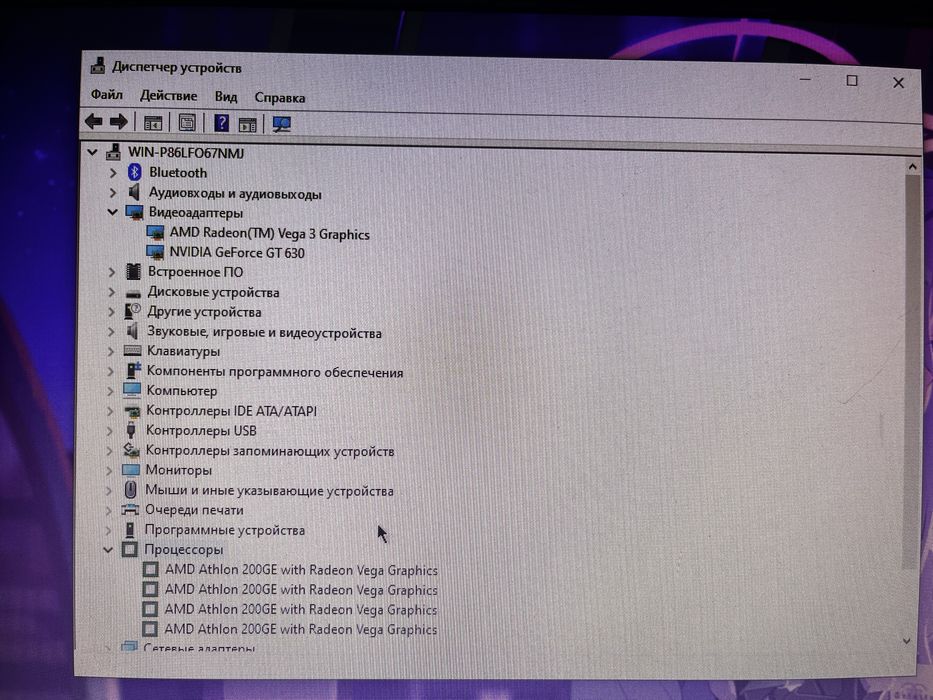933x700 pixels.
Task: Expand the Контроллеры USB category
Action: [x=109, y=430]
